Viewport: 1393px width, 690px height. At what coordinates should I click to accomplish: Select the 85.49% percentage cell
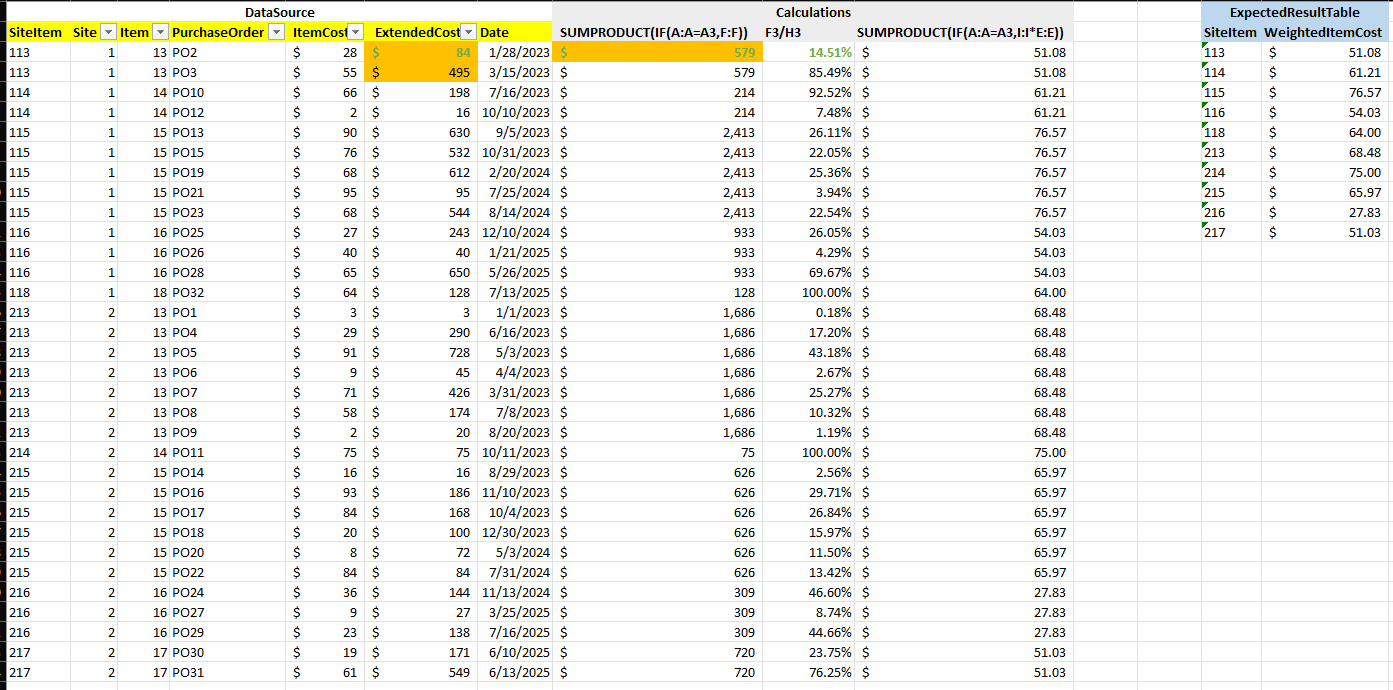808,72
